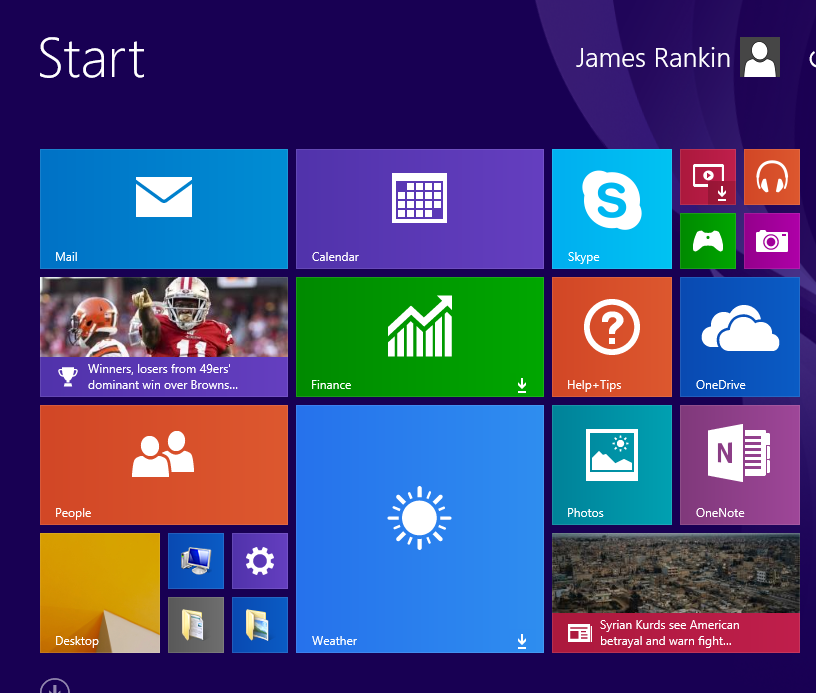This screenshot has width=816, height=693.
Task: Open the Calendar tile
Action: (x=420, y=209)
